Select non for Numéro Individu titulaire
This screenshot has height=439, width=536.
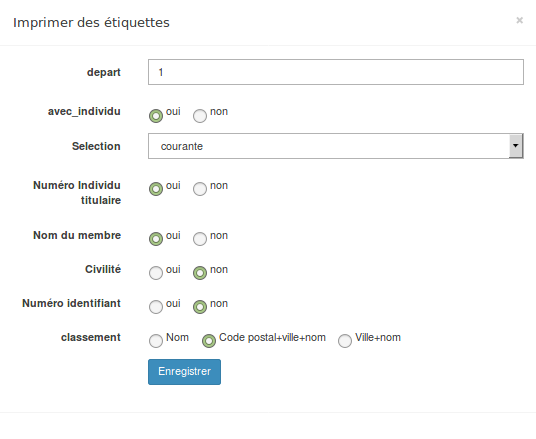click(200, 189)
